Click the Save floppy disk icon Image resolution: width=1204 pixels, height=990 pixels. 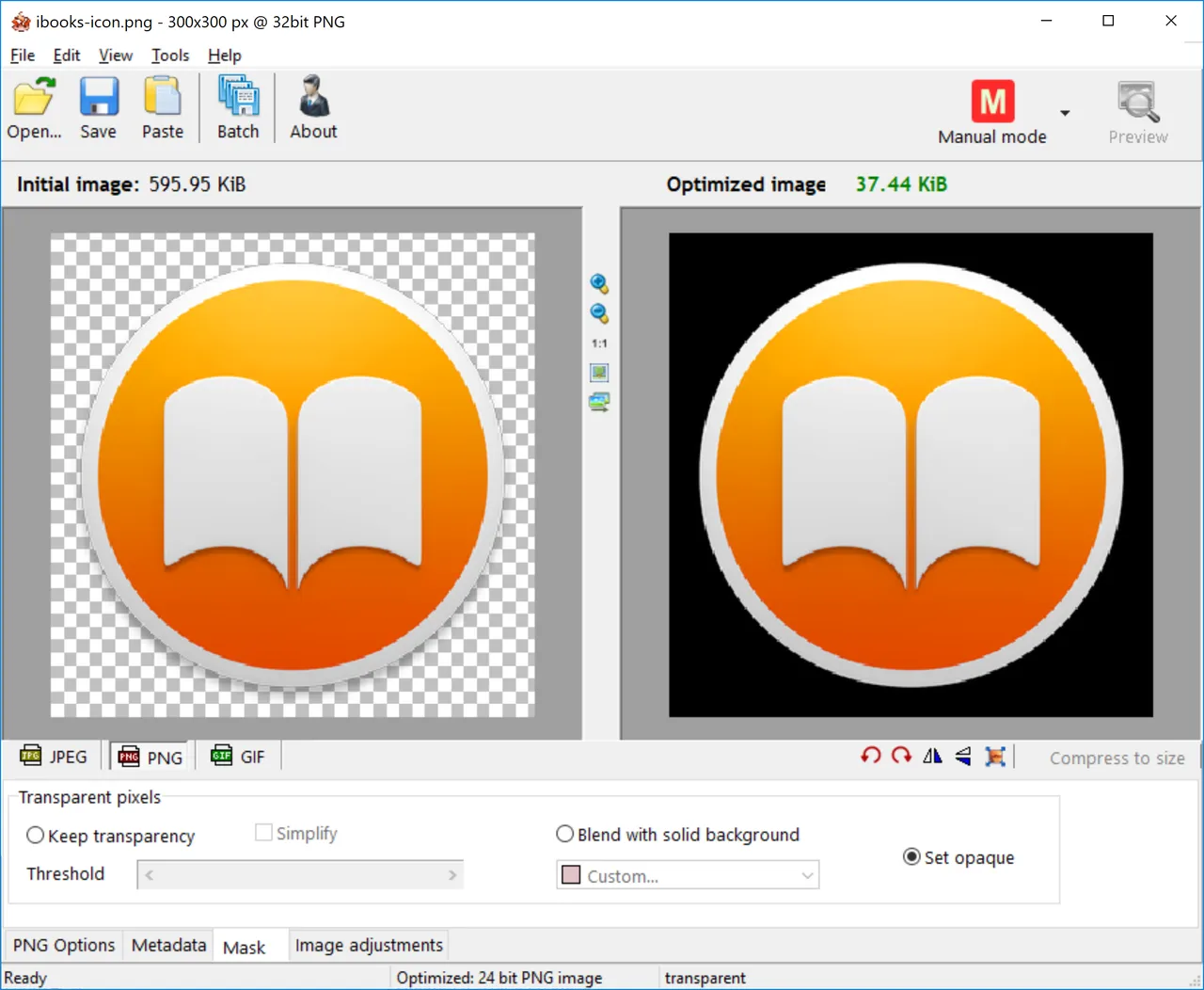pos(98,97)
